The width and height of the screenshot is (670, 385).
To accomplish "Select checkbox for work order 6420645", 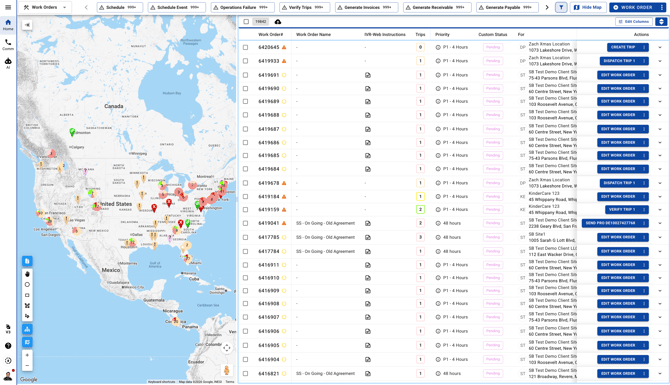I will click(x=245, y=47).
